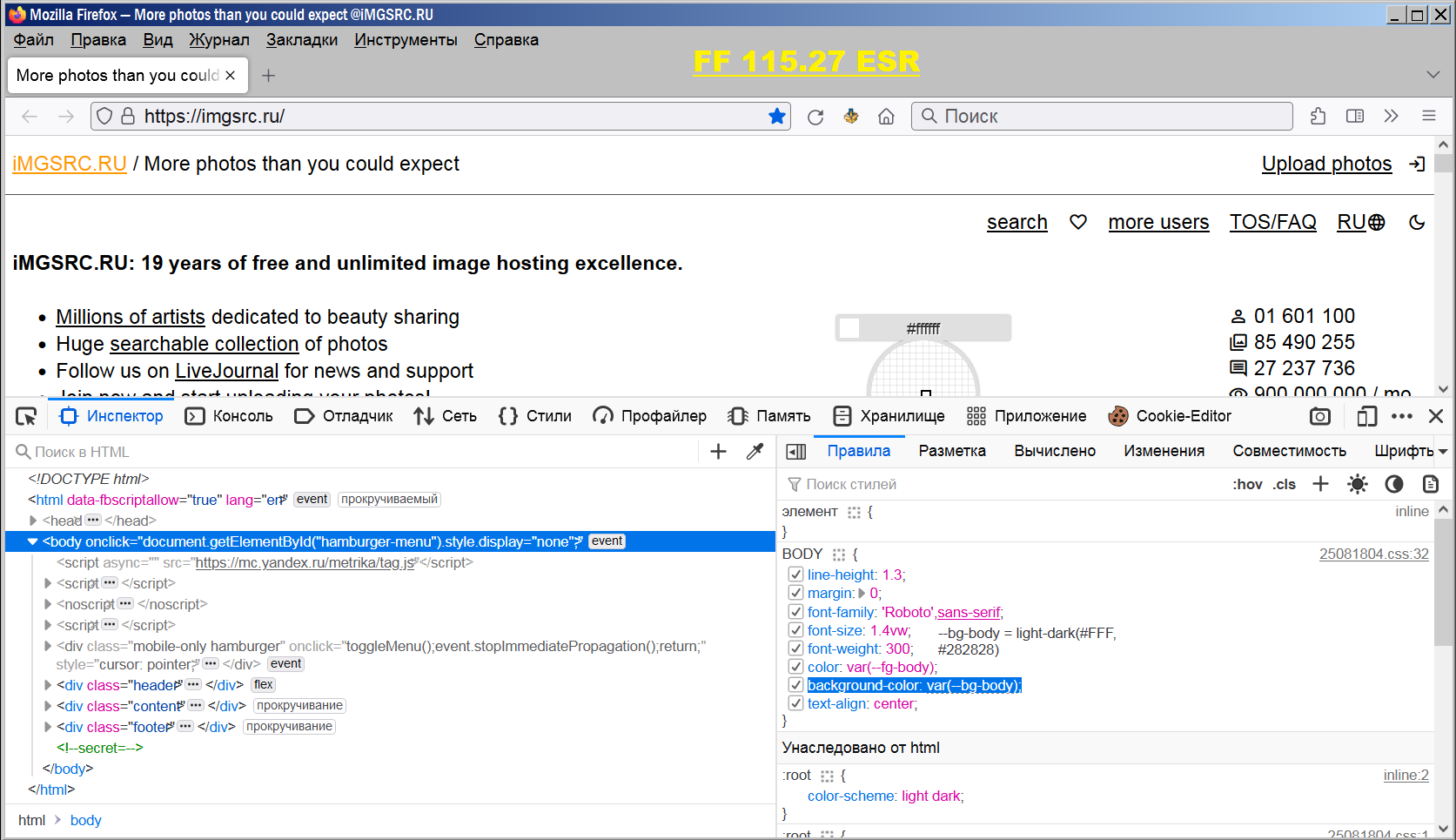Take a screenshot with DevTools camera icon

(x=1320, y=416)
